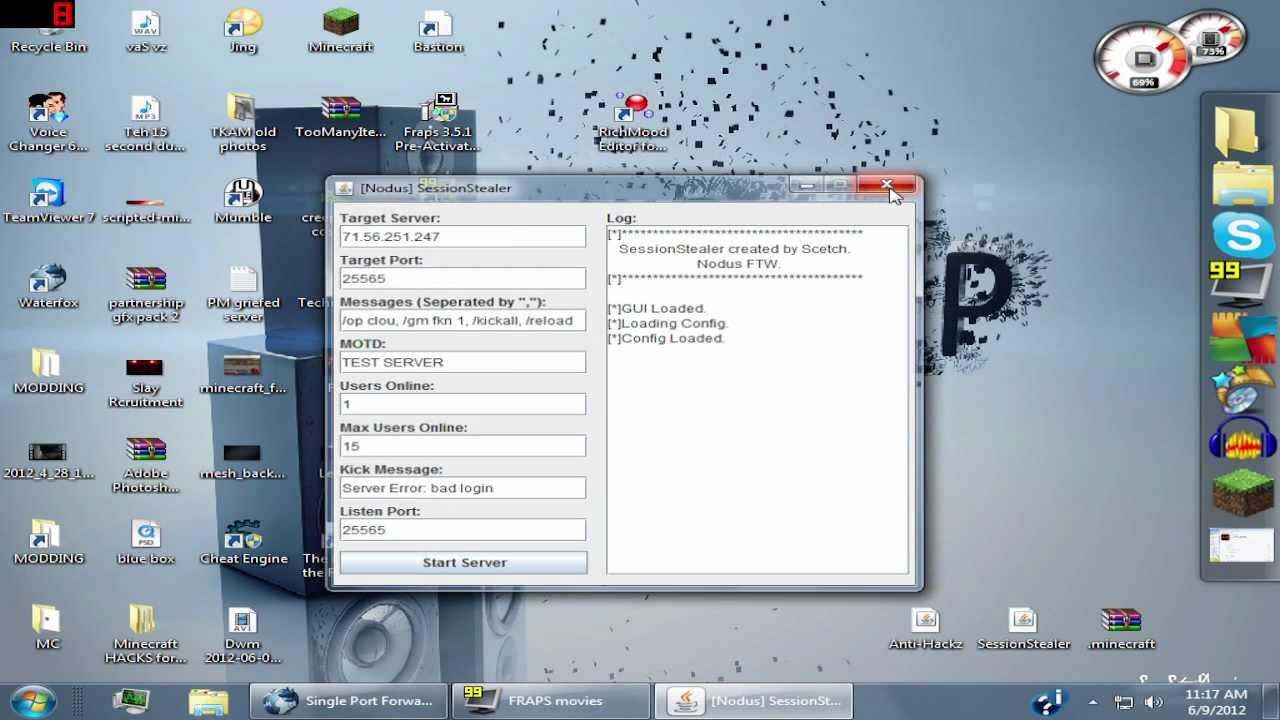The width and height of the screenshot is (1280, 720).
Task: Open the file explorer icon in side dock
Action: pos(1243,184)
